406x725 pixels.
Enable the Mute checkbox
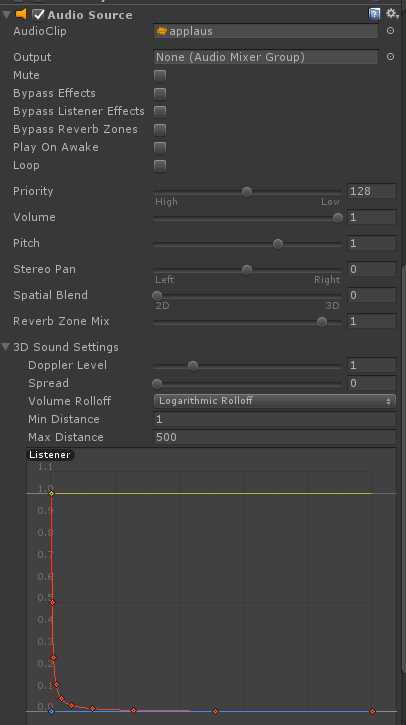click(x=160, y=75)
